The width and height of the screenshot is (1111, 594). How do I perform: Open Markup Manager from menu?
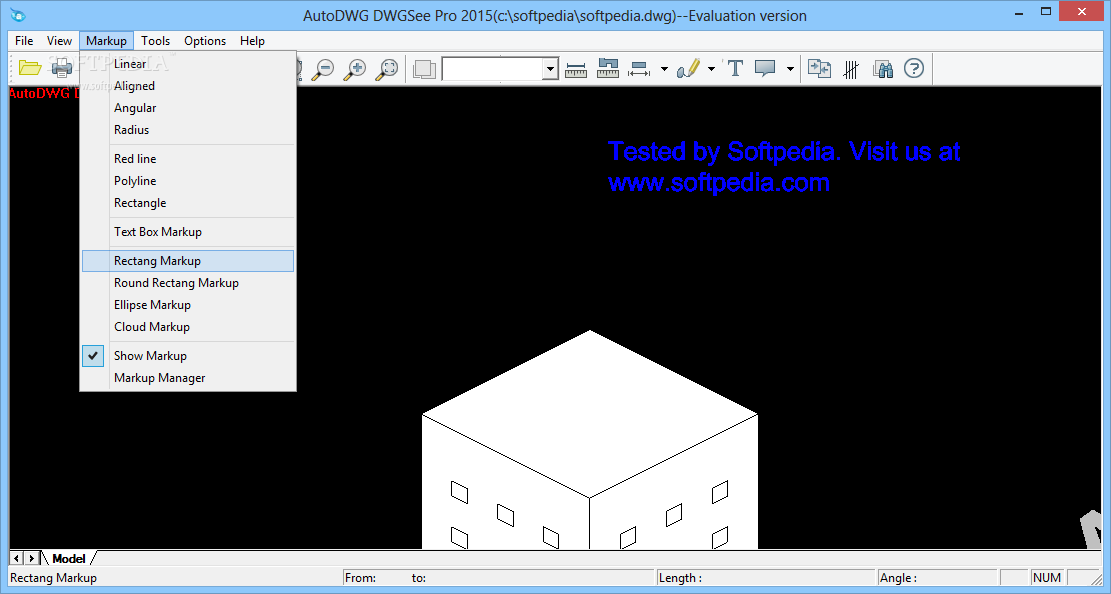tap(188, 378)
